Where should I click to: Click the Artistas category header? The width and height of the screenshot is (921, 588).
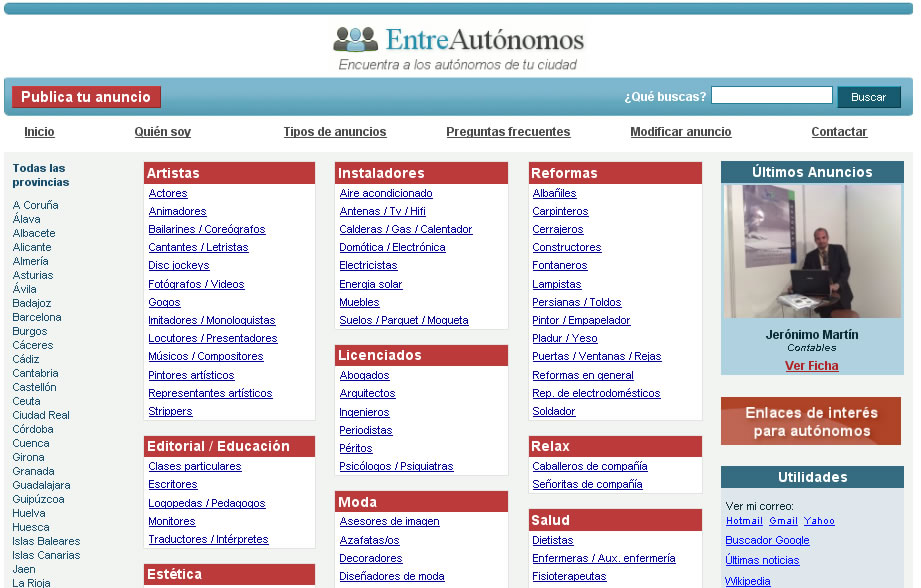coord(229,173)
